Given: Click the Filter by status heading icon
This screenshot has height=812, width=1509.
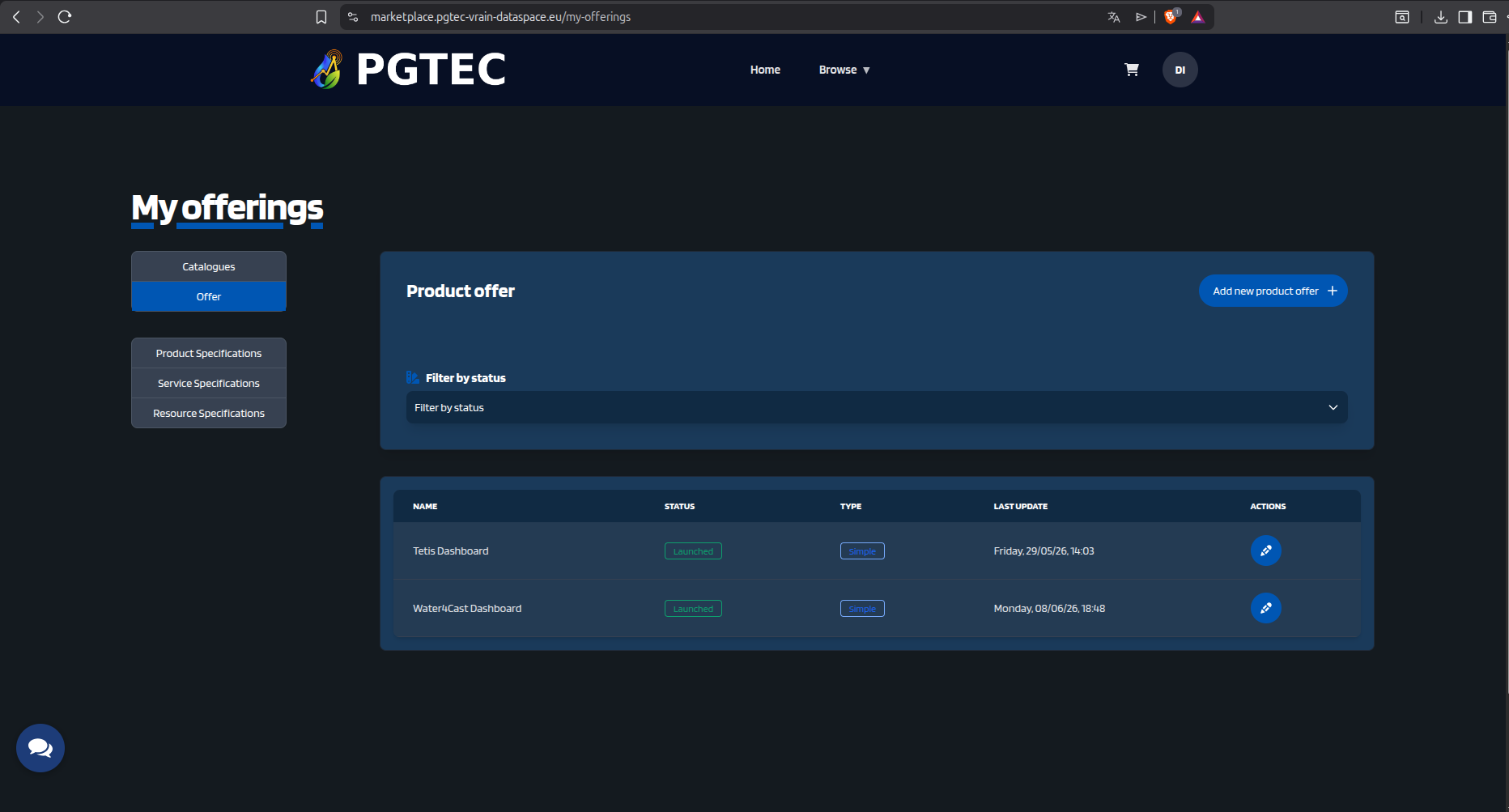Looking at the screenshot, I should click(x=413, y=377).
